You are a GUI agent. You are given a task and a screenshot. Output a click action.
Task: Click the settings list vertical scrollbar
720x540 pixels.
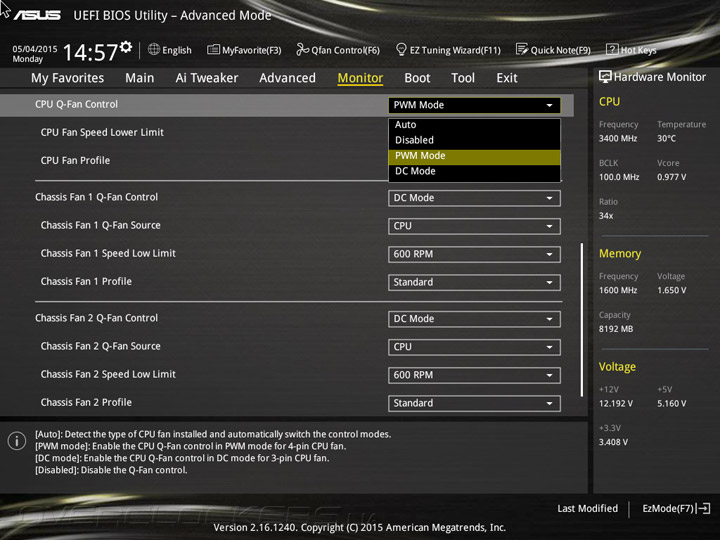pyautogui.click(x=582, y=320)
